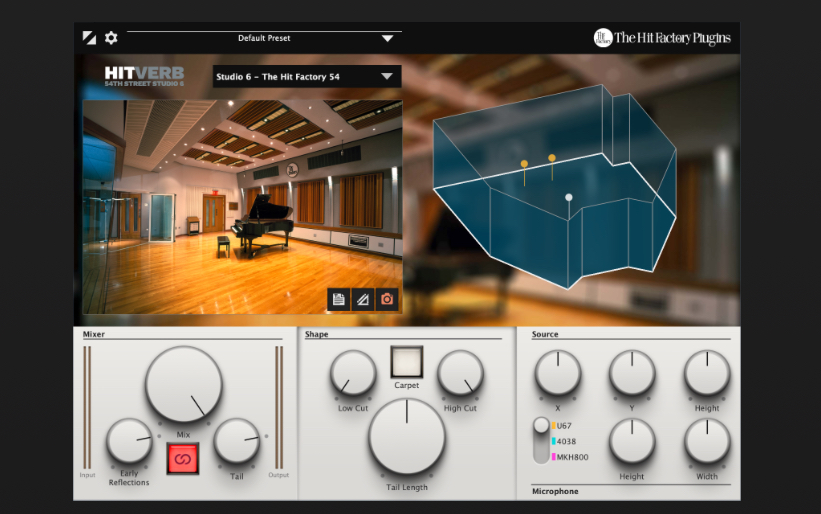Toggle the Carpet button
This screenshot has height=514, width=821.
tap(406, 362)
